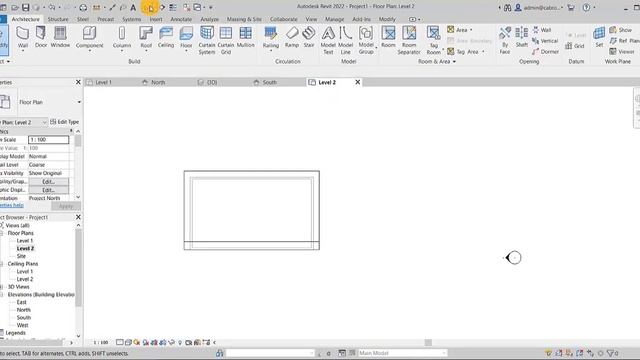The height and width of the screenshot is (360, 640).
Task: Click the Vertical opening tool
Action: 545,40
